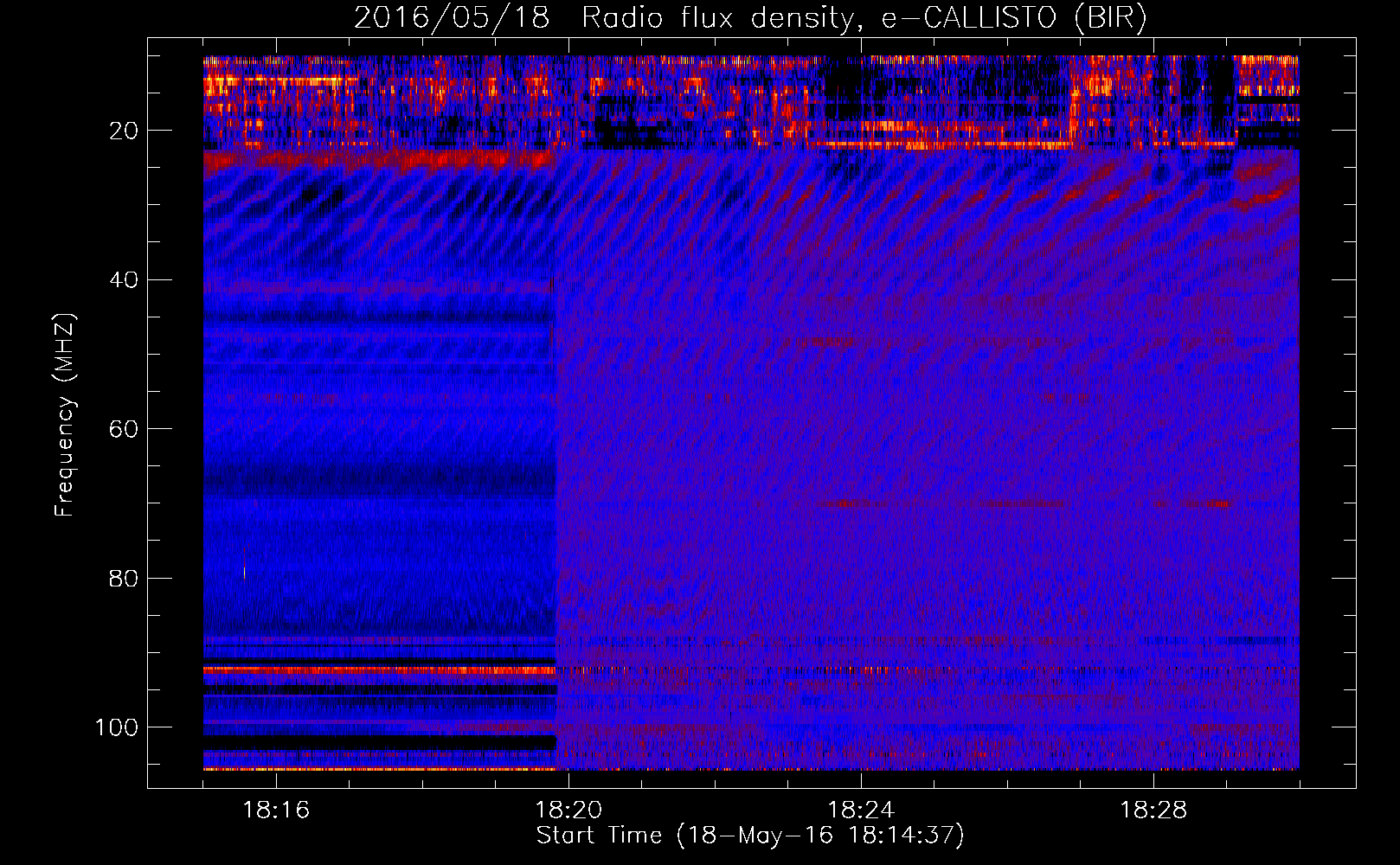Screen dimensions: 1400x865
Task: Click the 'Frequency (MHZ)' axis label
Action: 65,415
